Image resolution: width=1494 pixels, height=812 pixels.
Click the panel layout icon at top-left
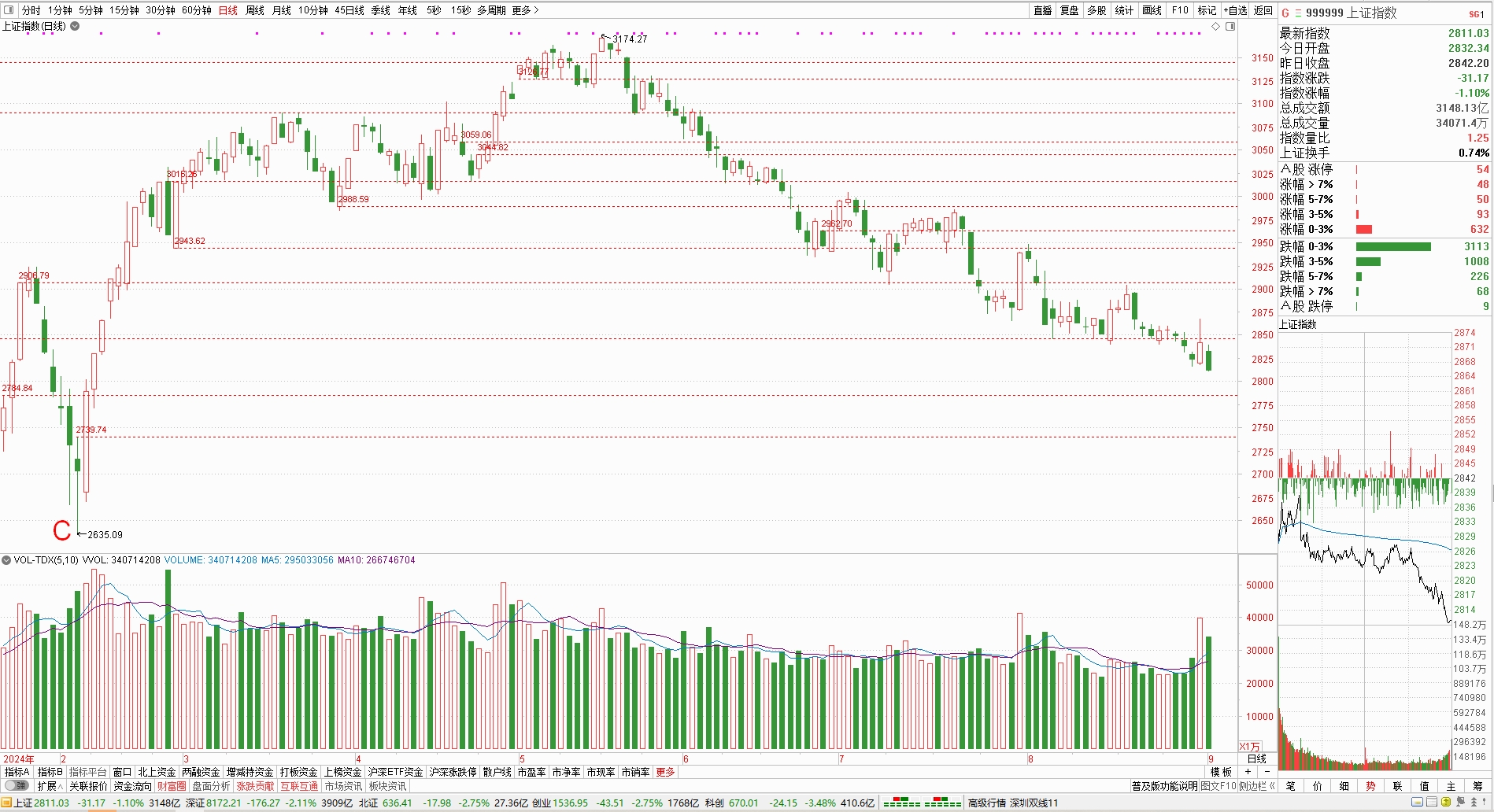coord(9,10)
